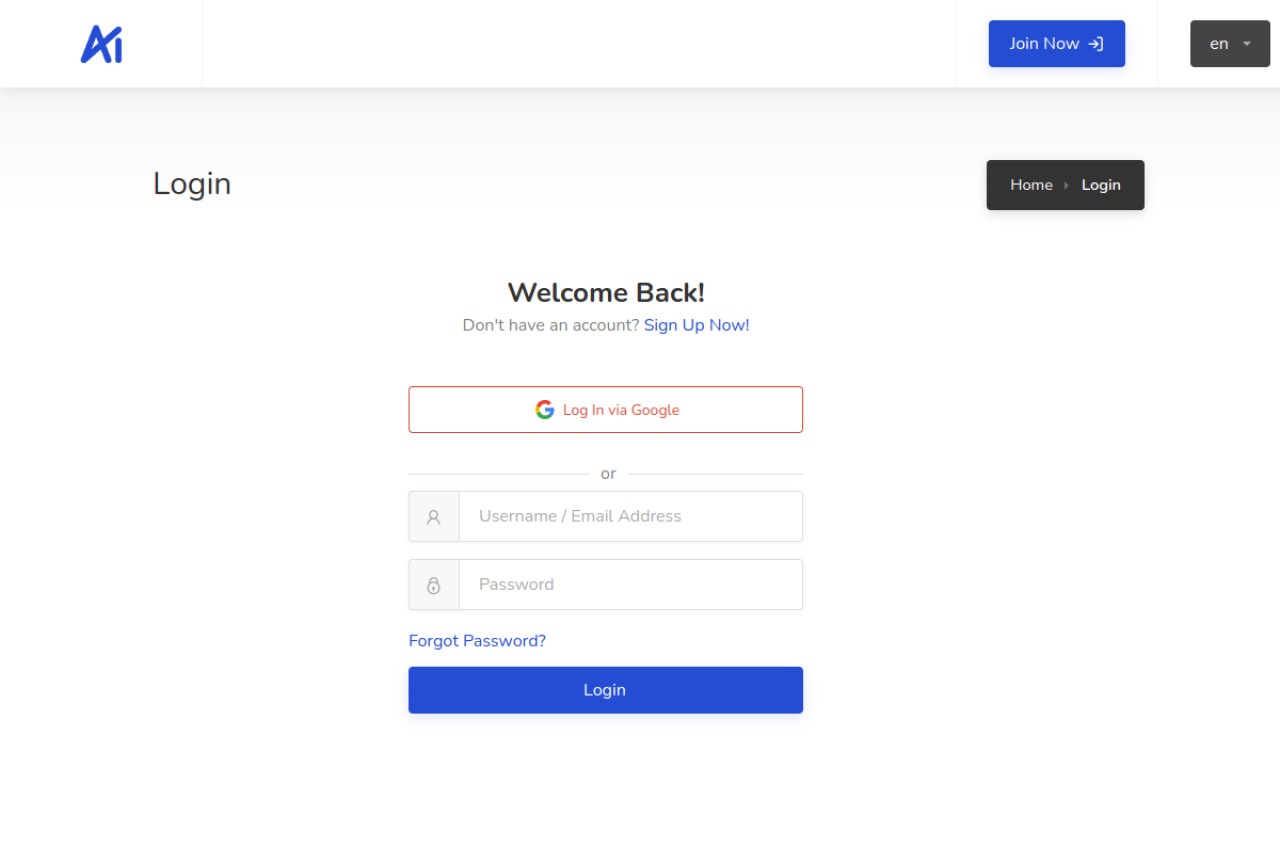This screenshot has width=1280, height=853.
Task: Submit with the blue Login button
Action: pyautogui.click(x=605, y=690)
